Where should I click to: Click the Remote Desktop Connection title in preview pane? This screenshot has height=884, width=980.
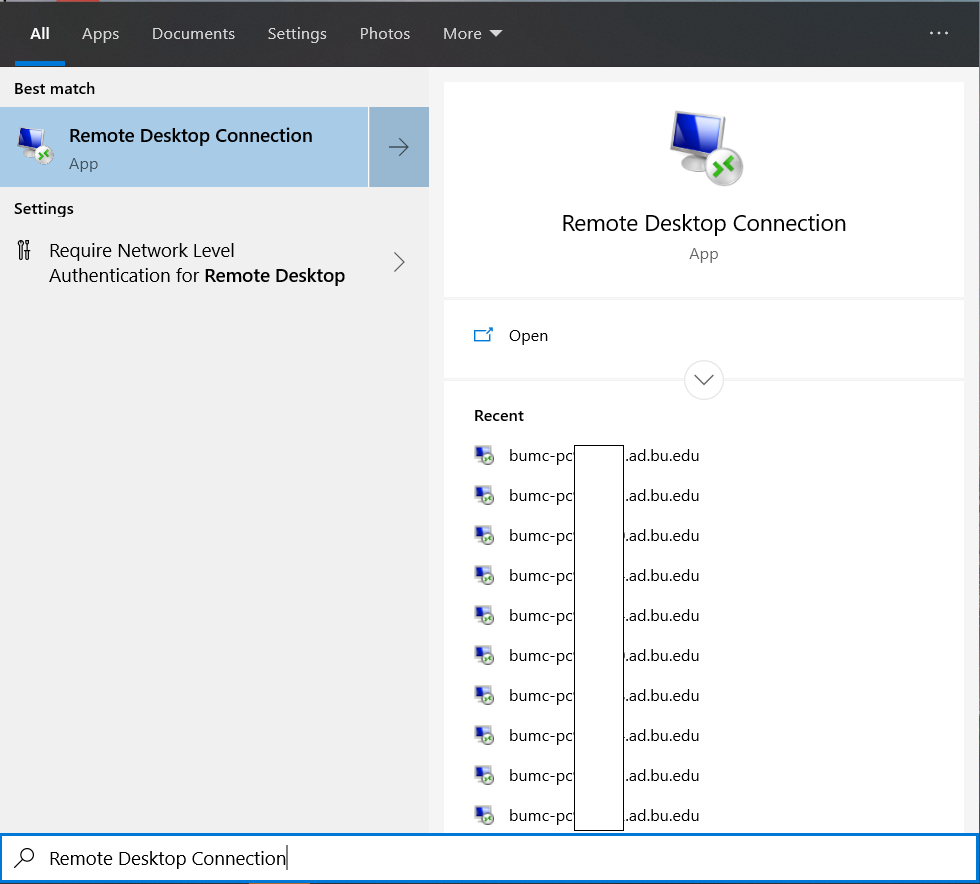click(703, 223)
